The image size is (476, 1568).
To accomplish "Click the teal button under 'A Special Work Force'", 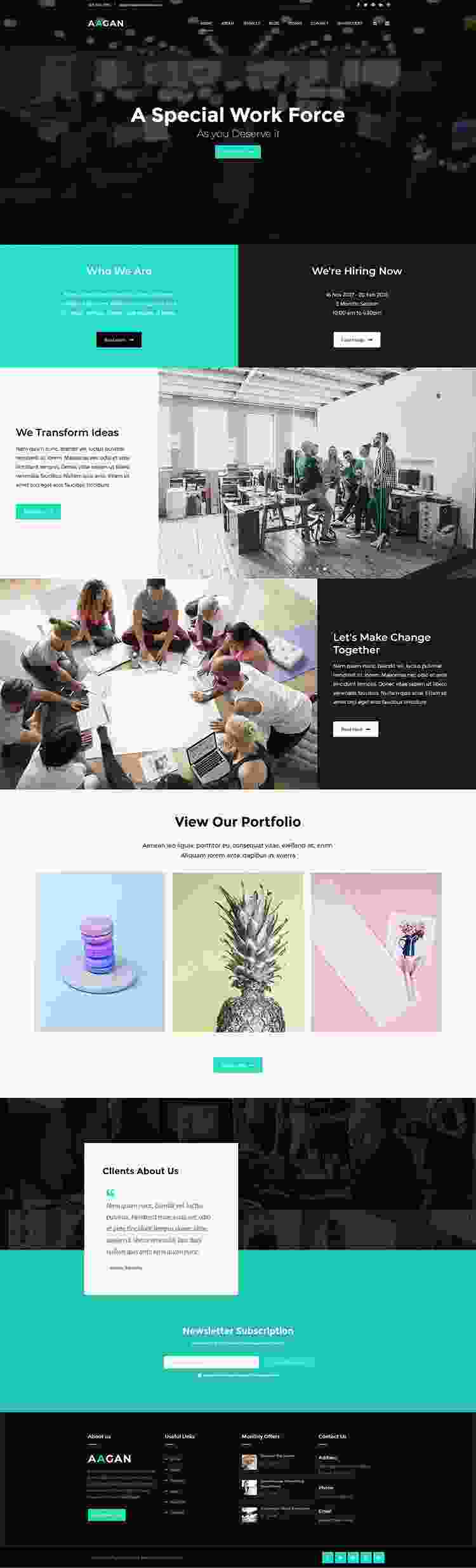I will (x=238, y=151).
